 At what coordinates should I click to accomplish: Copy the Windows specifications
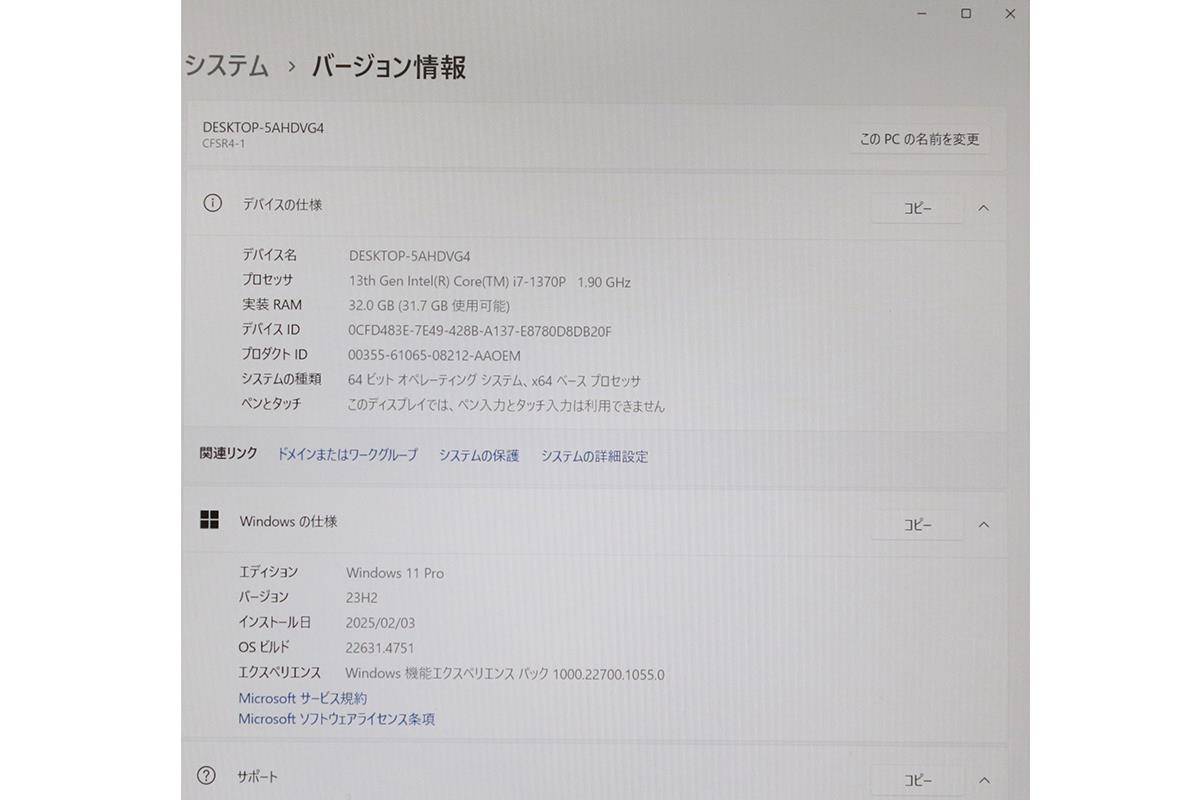pyautogui.click(x=917, y=525)
